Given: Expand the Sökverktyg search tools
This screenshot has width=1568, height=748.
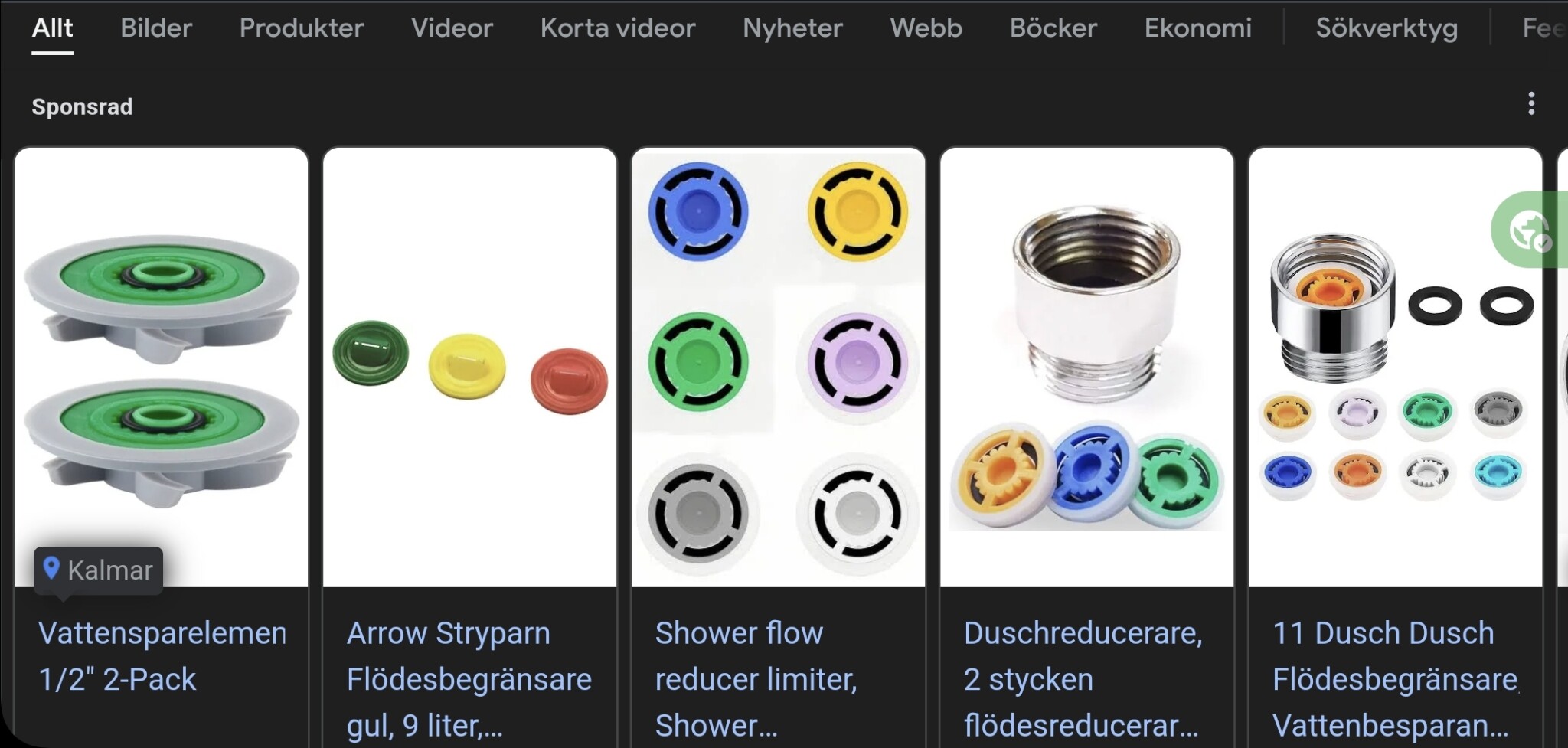Looking at the screenshot, I should [1387, 28].
